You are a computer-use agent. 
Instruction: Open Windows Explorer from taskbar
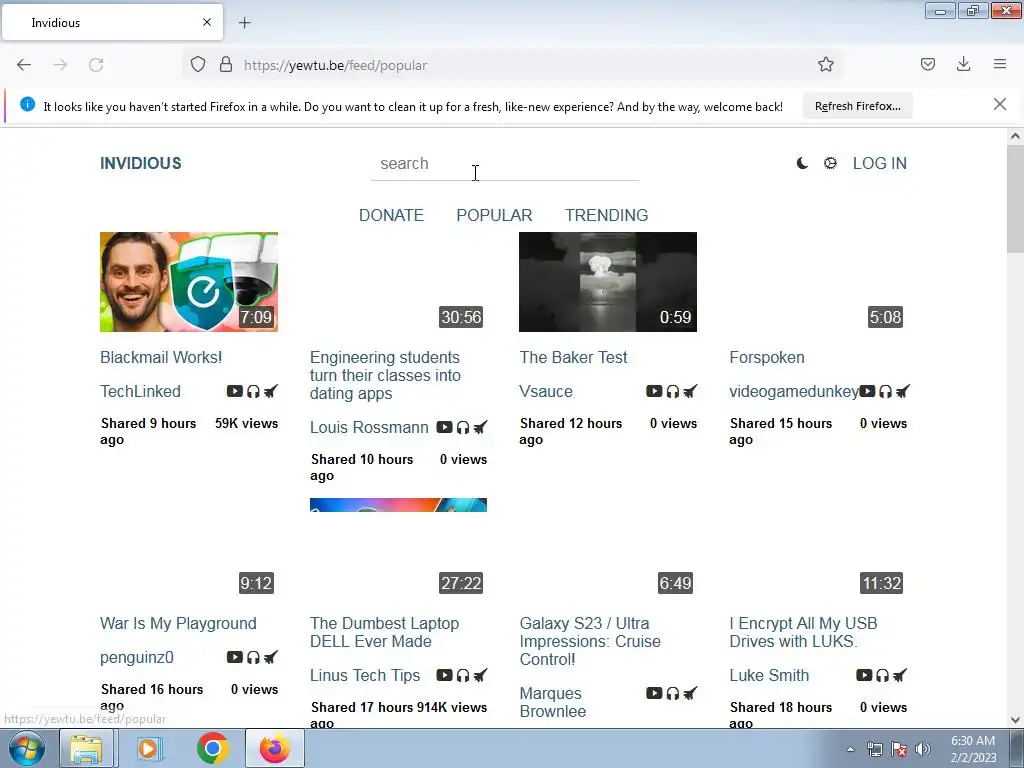87,748
